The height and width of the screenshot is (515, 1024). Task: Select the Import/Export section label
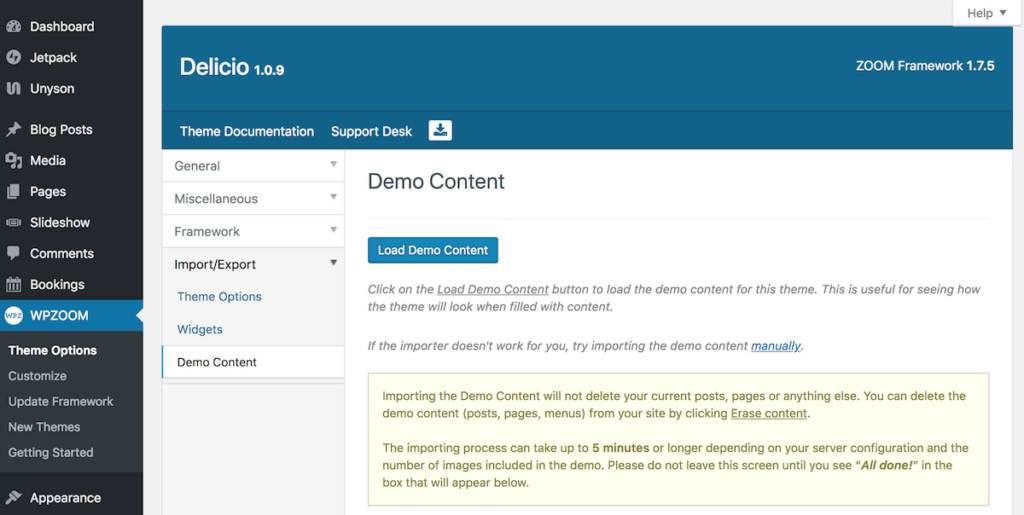(x=215, y=264)
